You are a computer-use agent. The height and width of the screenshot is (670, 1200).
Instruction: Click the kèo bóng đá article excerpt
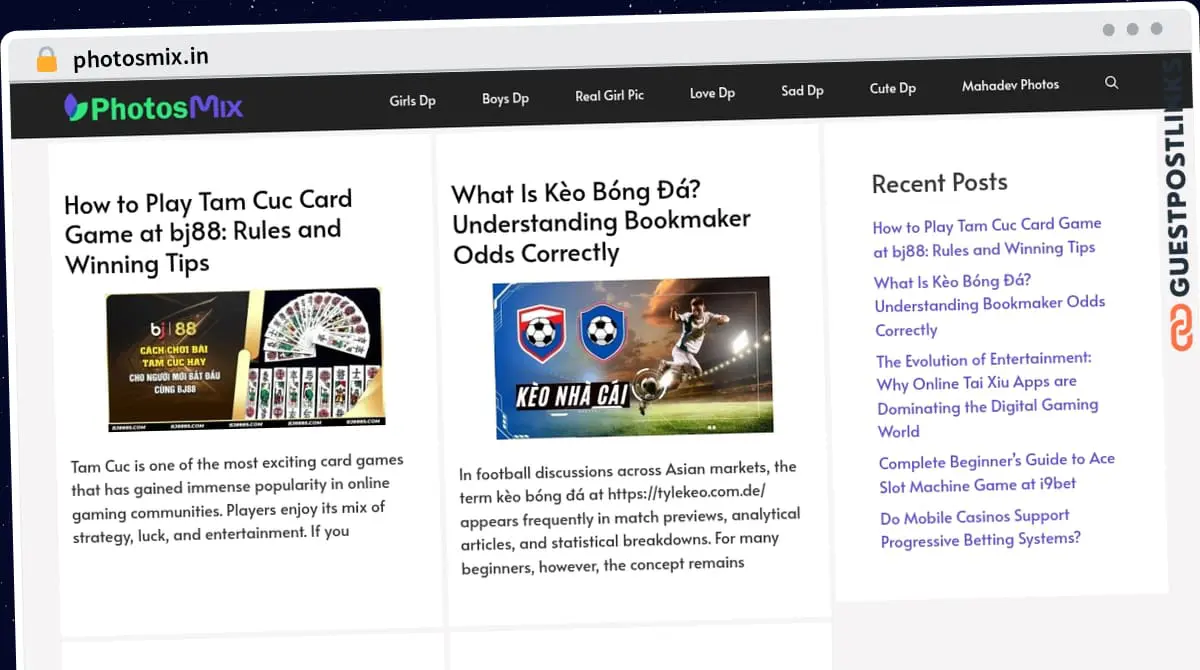(x=630, y=516)
